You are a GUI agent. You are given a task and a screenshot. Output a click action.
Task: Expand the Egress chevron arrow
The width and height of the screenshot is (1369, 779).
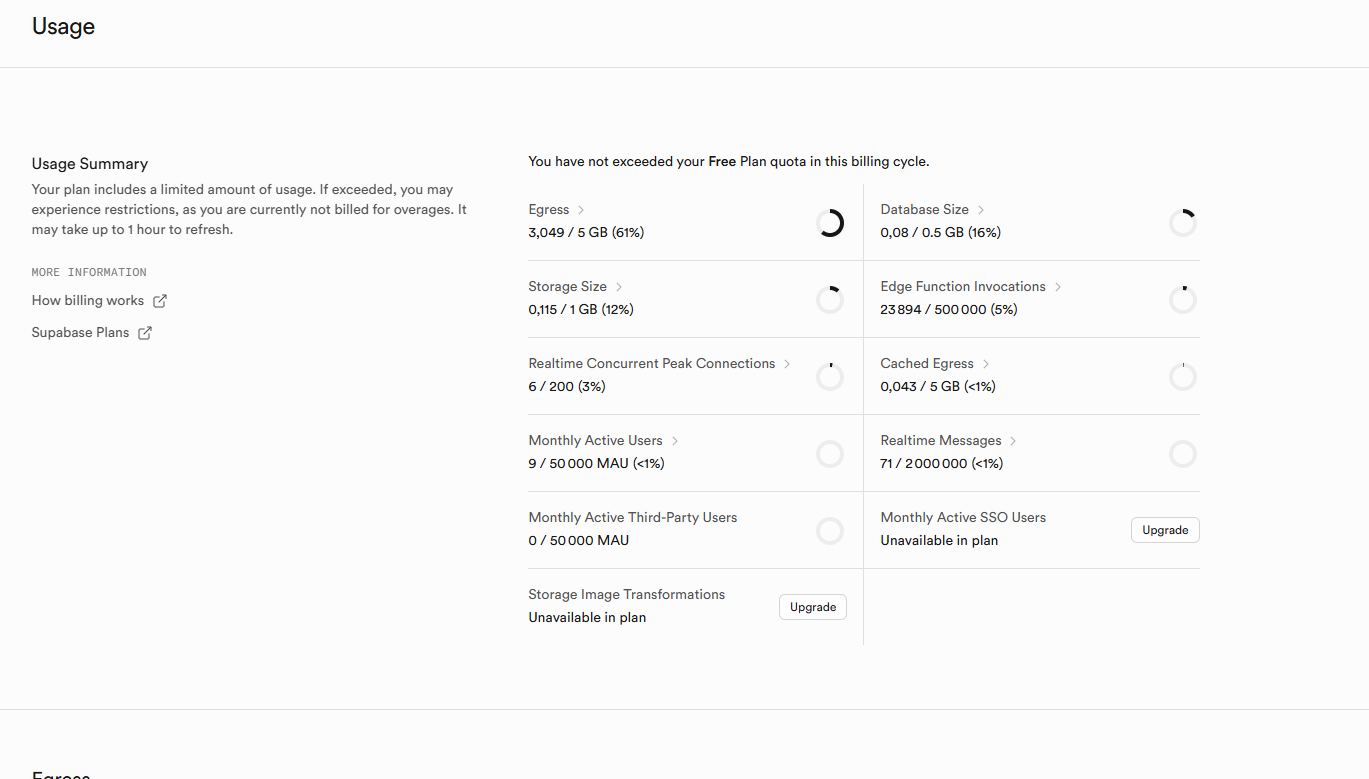[x=581, y=210]
